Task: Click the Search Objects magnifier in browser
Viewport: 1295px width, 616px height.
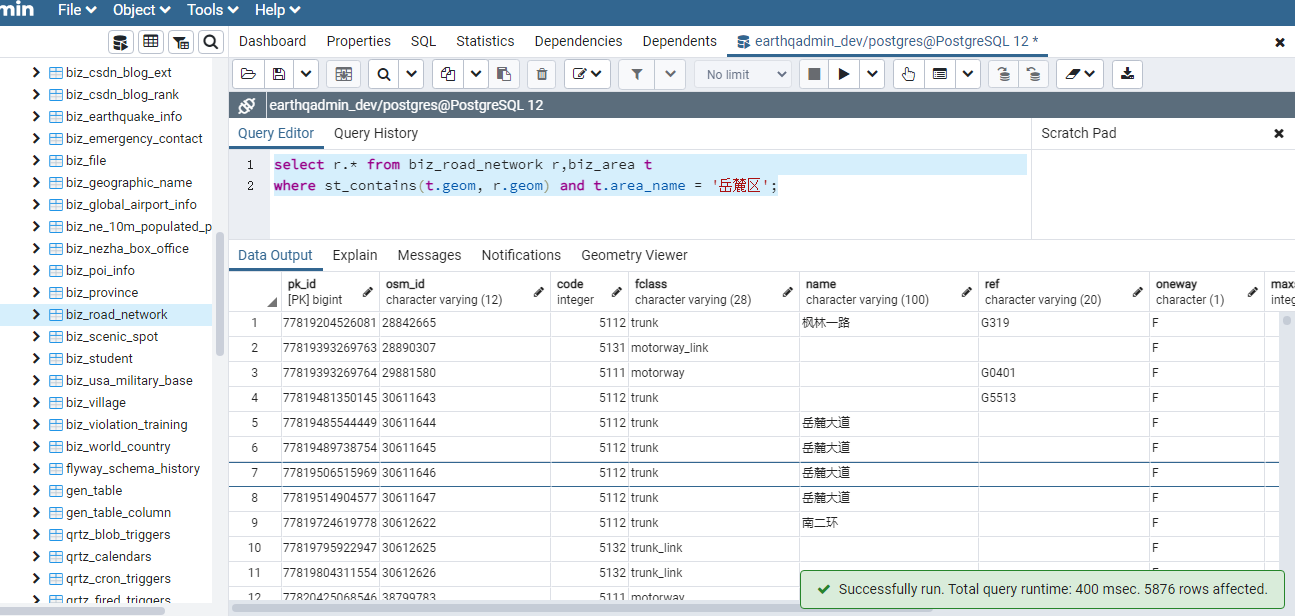Action: click(210, 42)
